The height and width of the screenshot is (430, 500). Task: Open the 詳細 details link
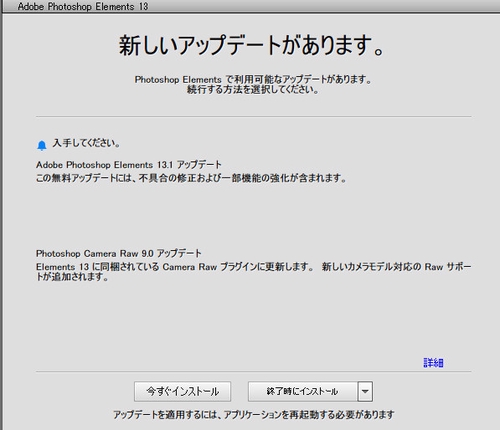click(x=433, y=363)
